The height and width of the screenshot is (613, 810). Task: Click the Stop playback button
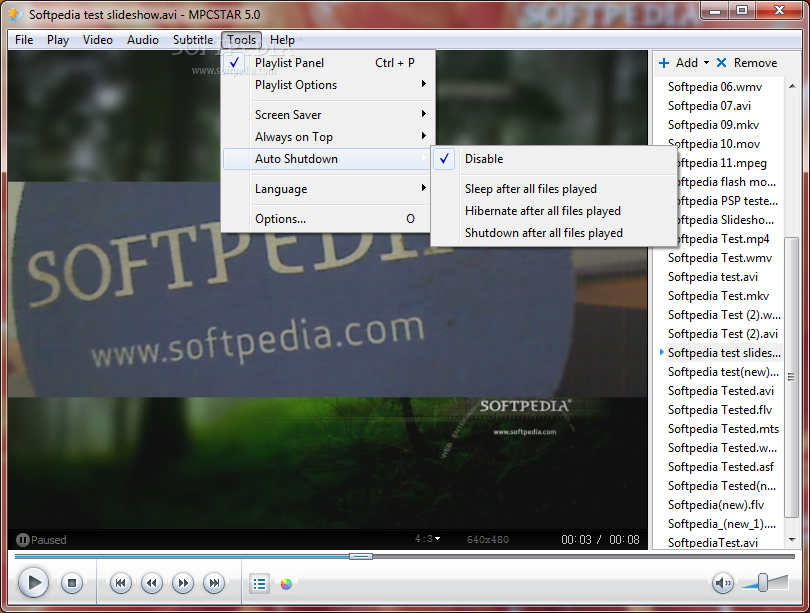tap(72, 584)
